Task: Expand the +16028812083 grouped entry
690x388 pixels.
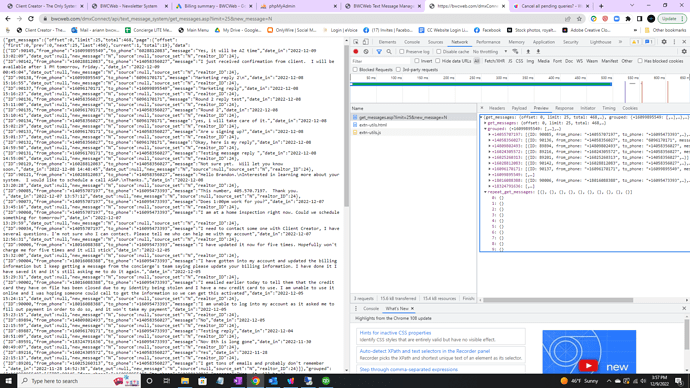Action: (489, 163)
